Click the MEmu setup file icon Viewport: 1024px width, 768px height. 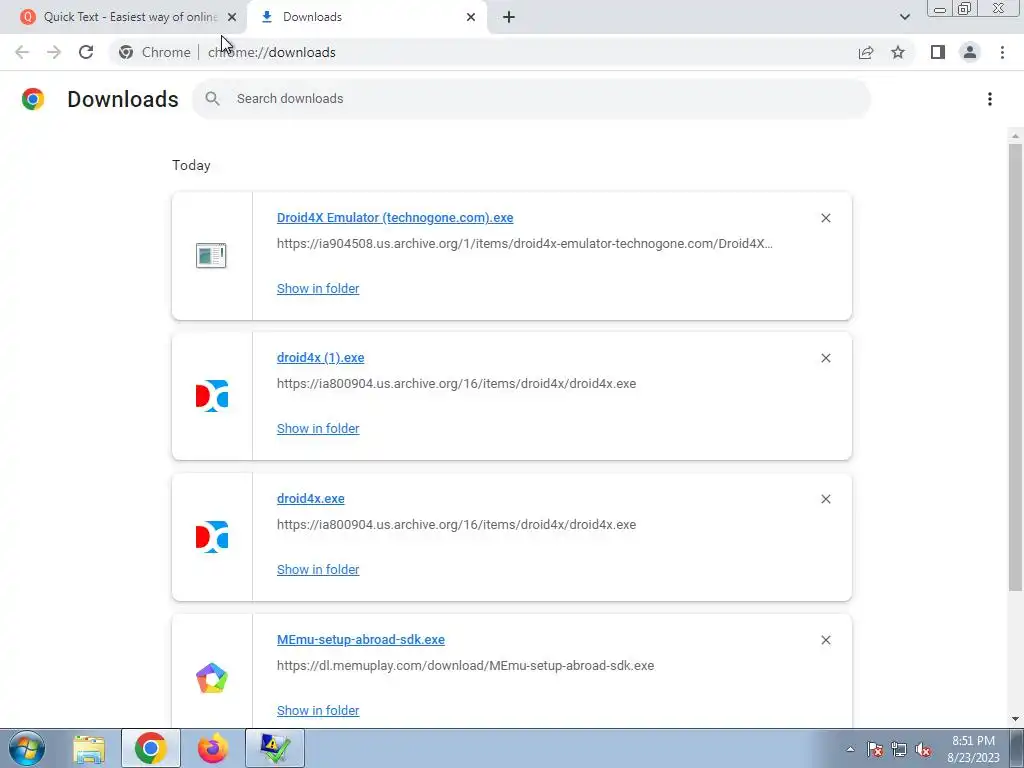coord(212,678)
